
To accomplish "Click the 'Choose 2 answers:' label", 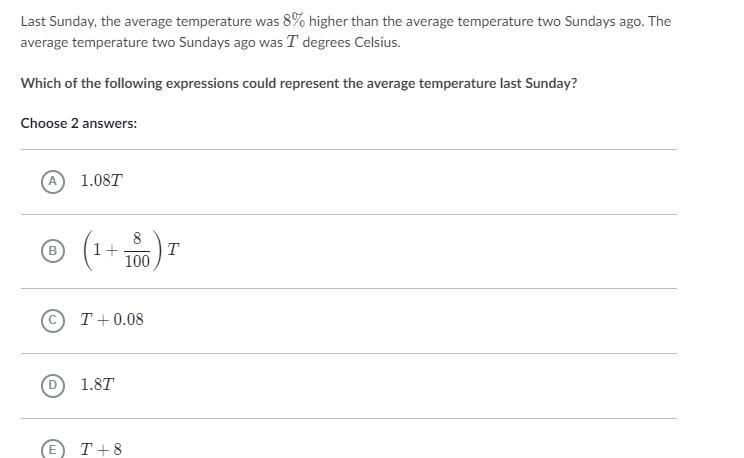I will point(79,123).
